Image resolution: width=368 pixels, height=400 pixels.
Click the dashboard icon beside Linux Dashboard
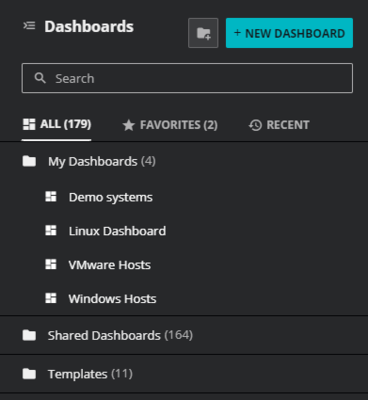click(x=51, y=230)
